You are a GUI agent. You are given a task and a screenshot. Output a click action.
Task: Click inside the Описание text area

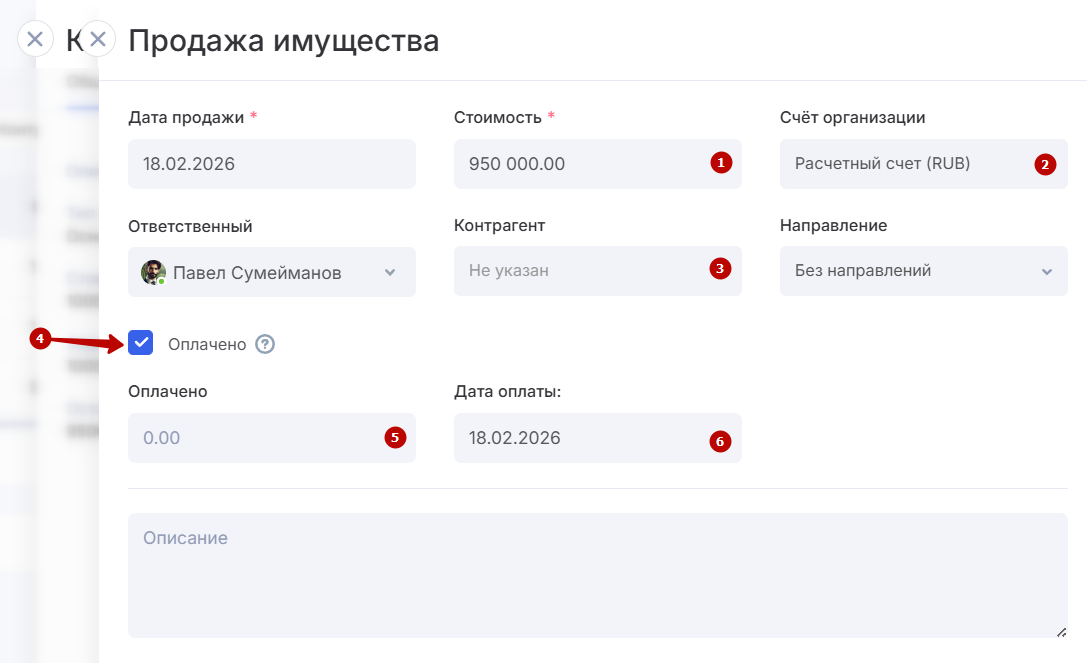click(597, 575)
